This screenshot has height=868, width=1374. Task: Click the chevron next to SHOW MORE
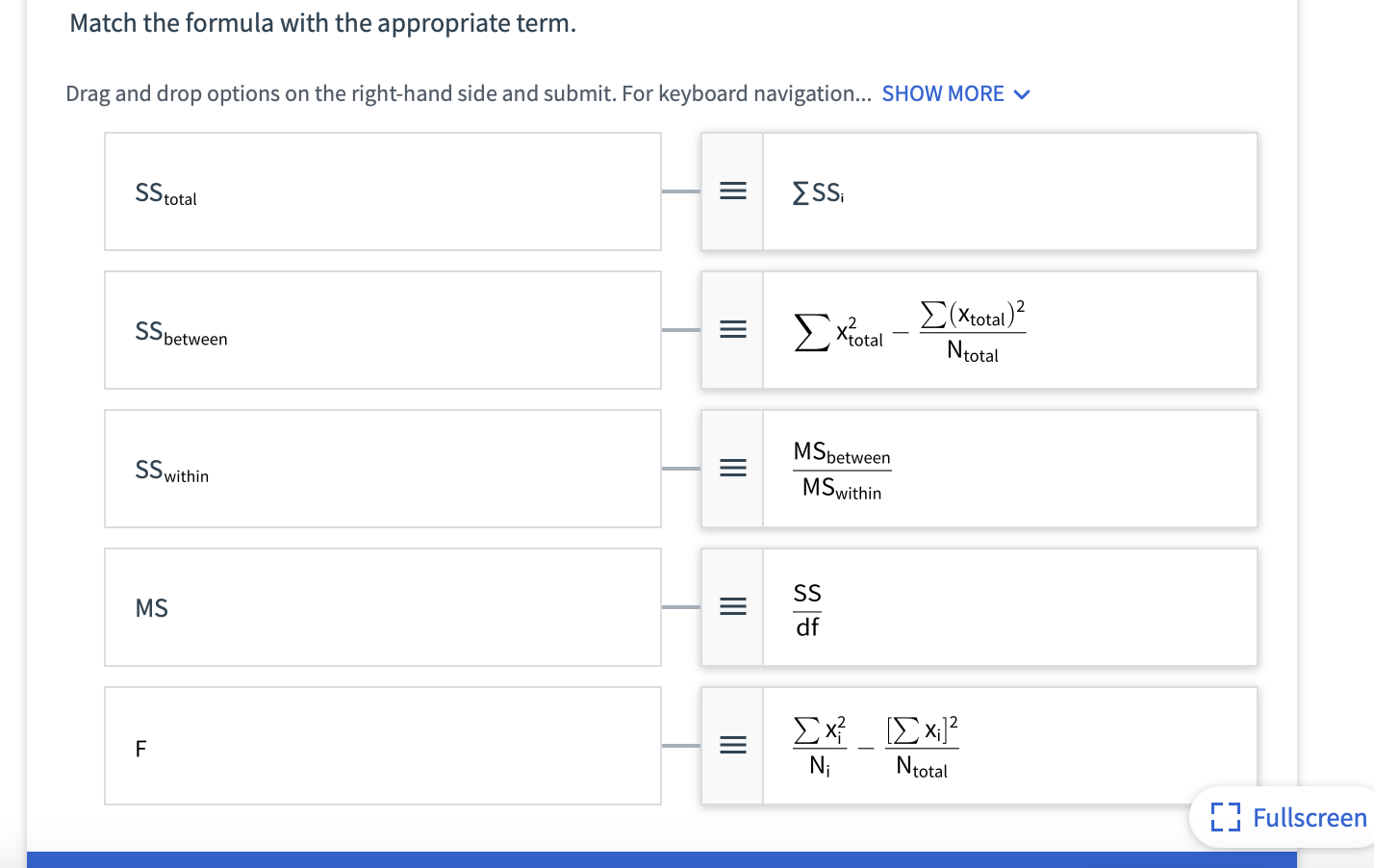point(1022,93)
